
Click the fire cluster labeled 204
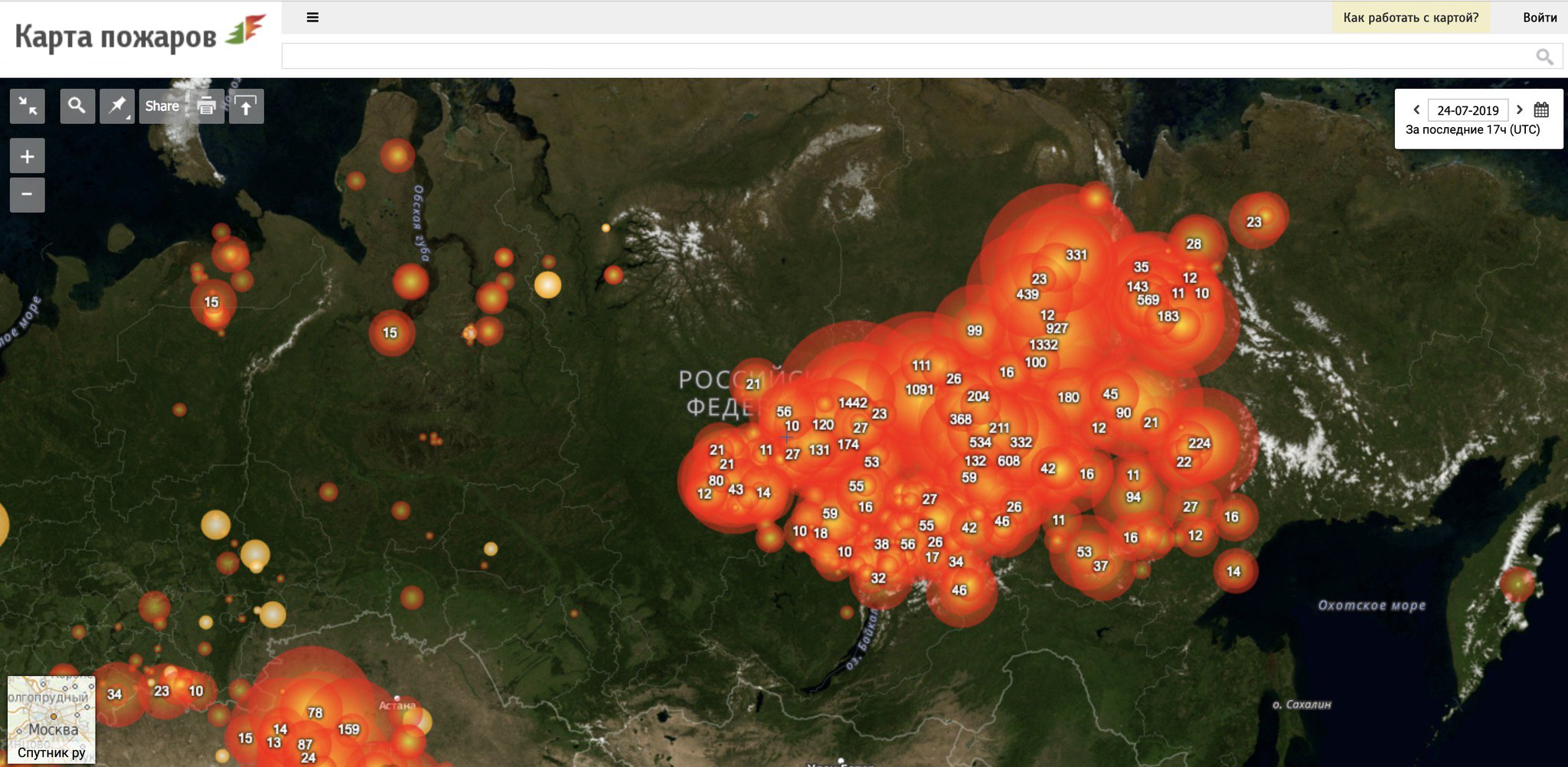(x=978, y=397)
